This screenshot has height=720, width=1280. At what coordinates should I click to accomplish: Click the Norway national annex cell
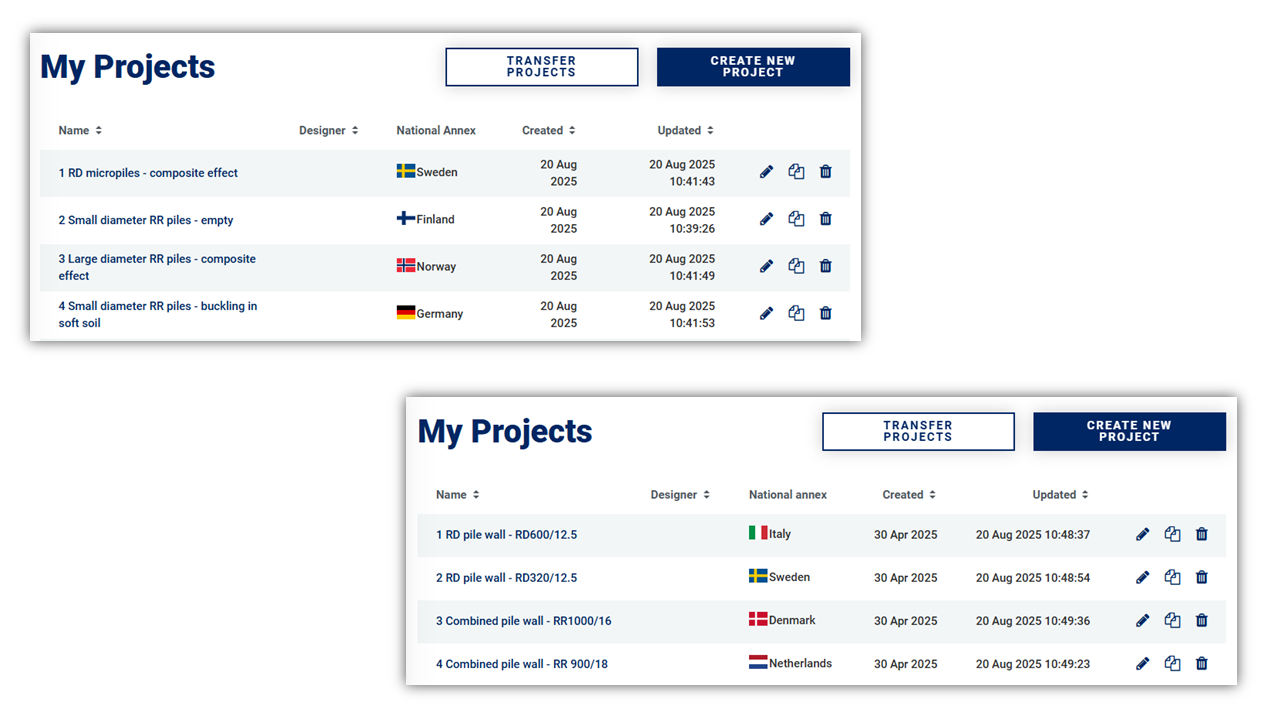click(x=427, y=266)
